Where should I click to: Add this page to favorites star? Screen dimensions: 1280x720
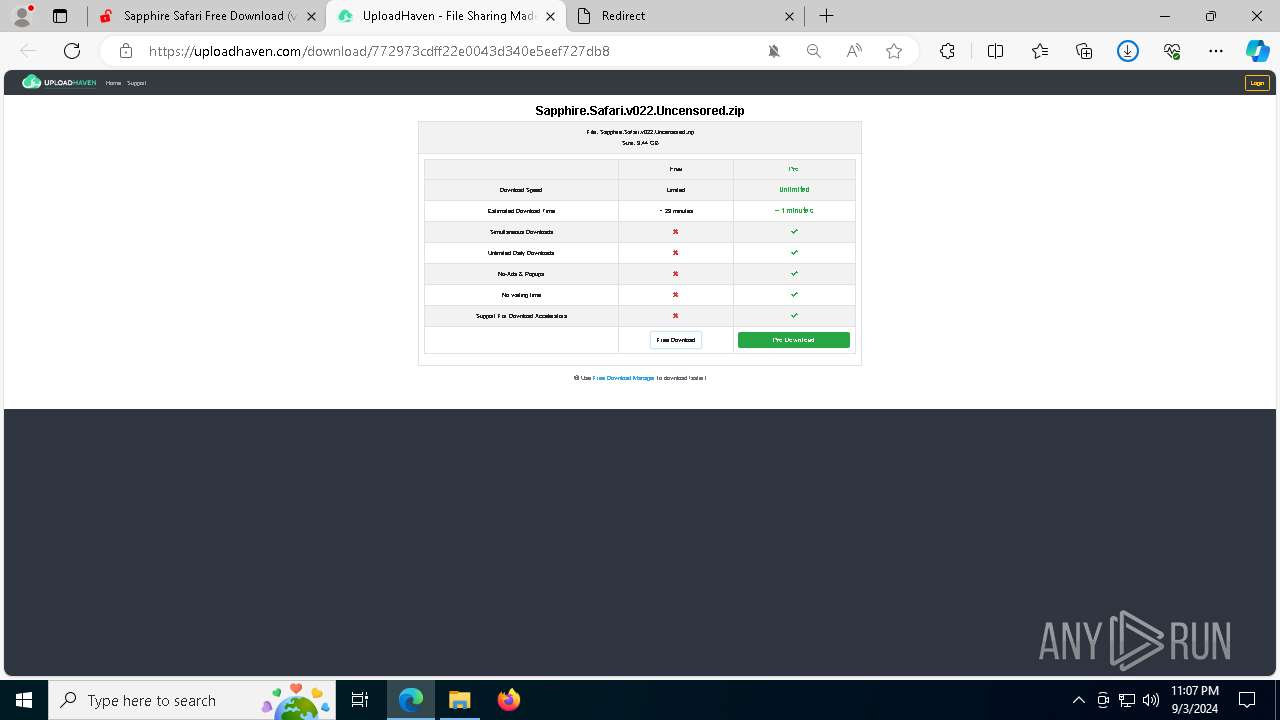[x=894, y=51]
